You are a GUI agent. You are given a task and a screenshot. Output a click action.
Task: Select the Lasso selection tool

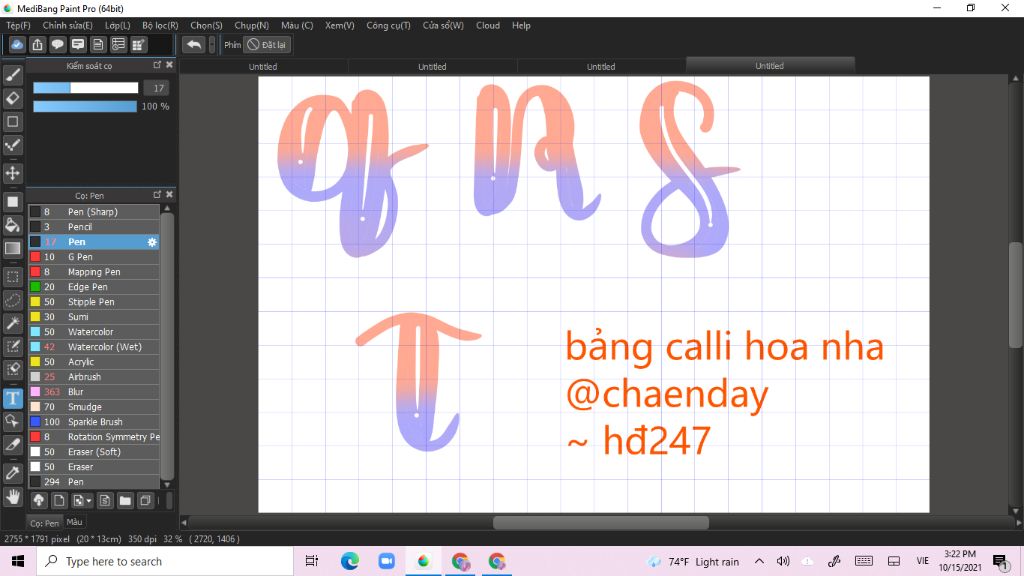click(x=12, y=300)
